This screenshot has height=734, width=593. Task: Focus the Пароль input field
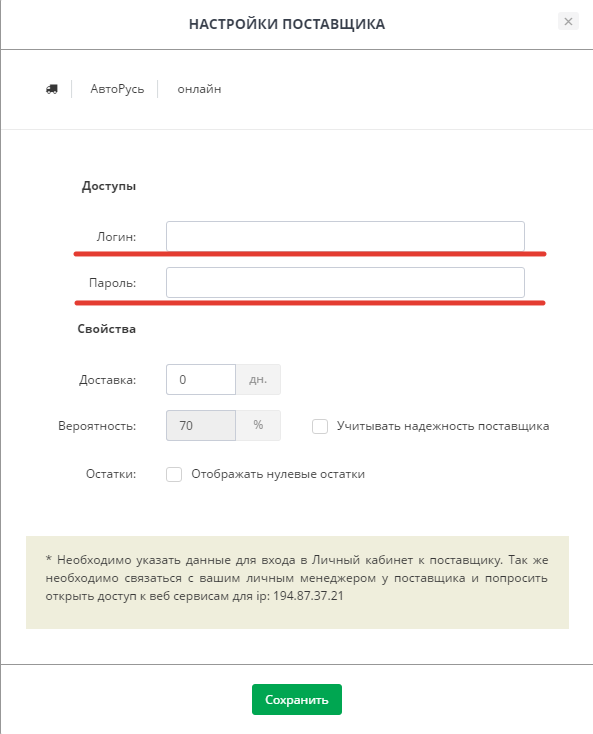tap(345, 282)
